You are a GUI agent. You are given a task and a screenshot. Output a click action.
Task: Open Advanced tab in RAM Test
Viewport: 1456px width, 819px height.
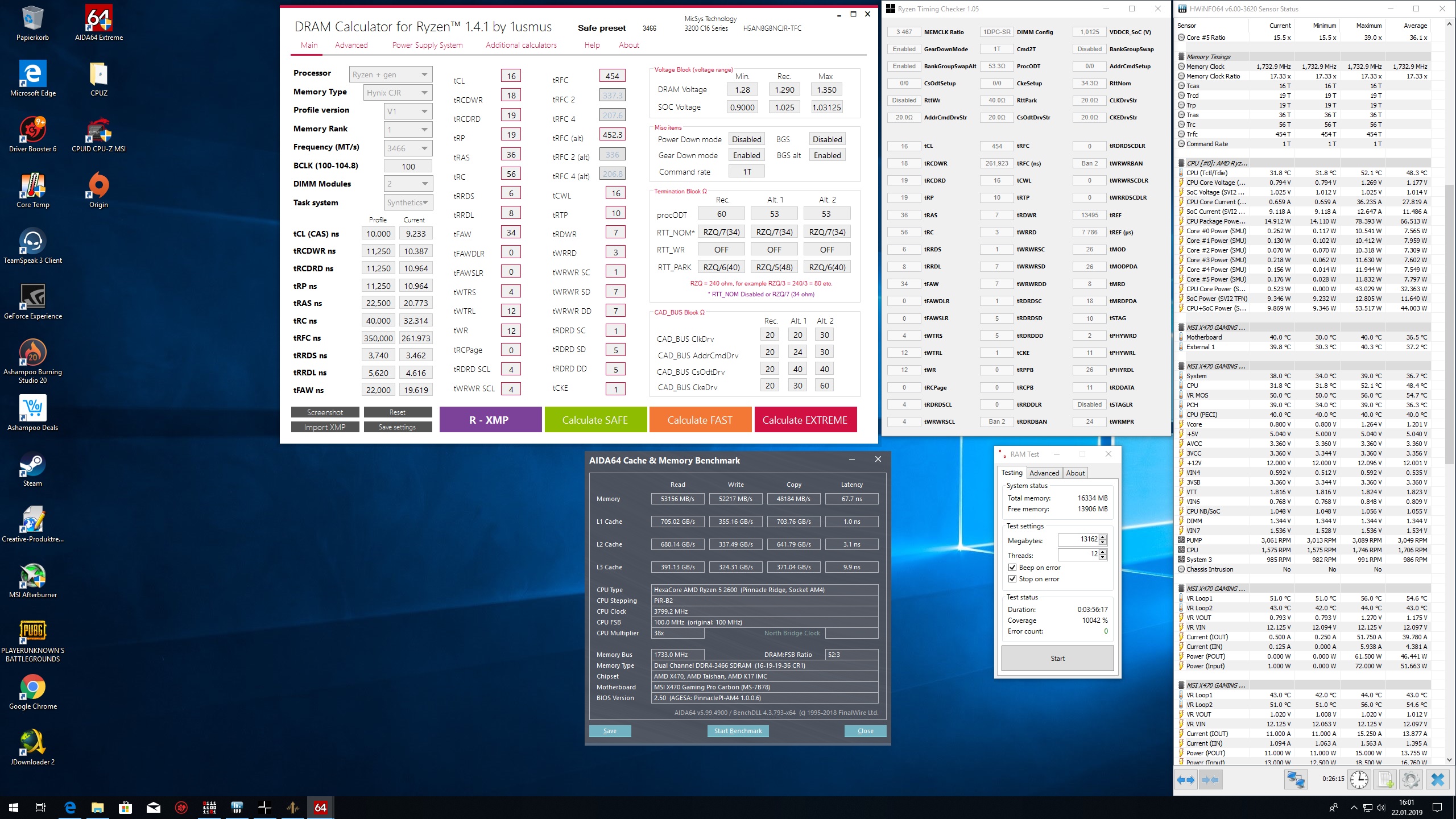tap(1044, 473)
